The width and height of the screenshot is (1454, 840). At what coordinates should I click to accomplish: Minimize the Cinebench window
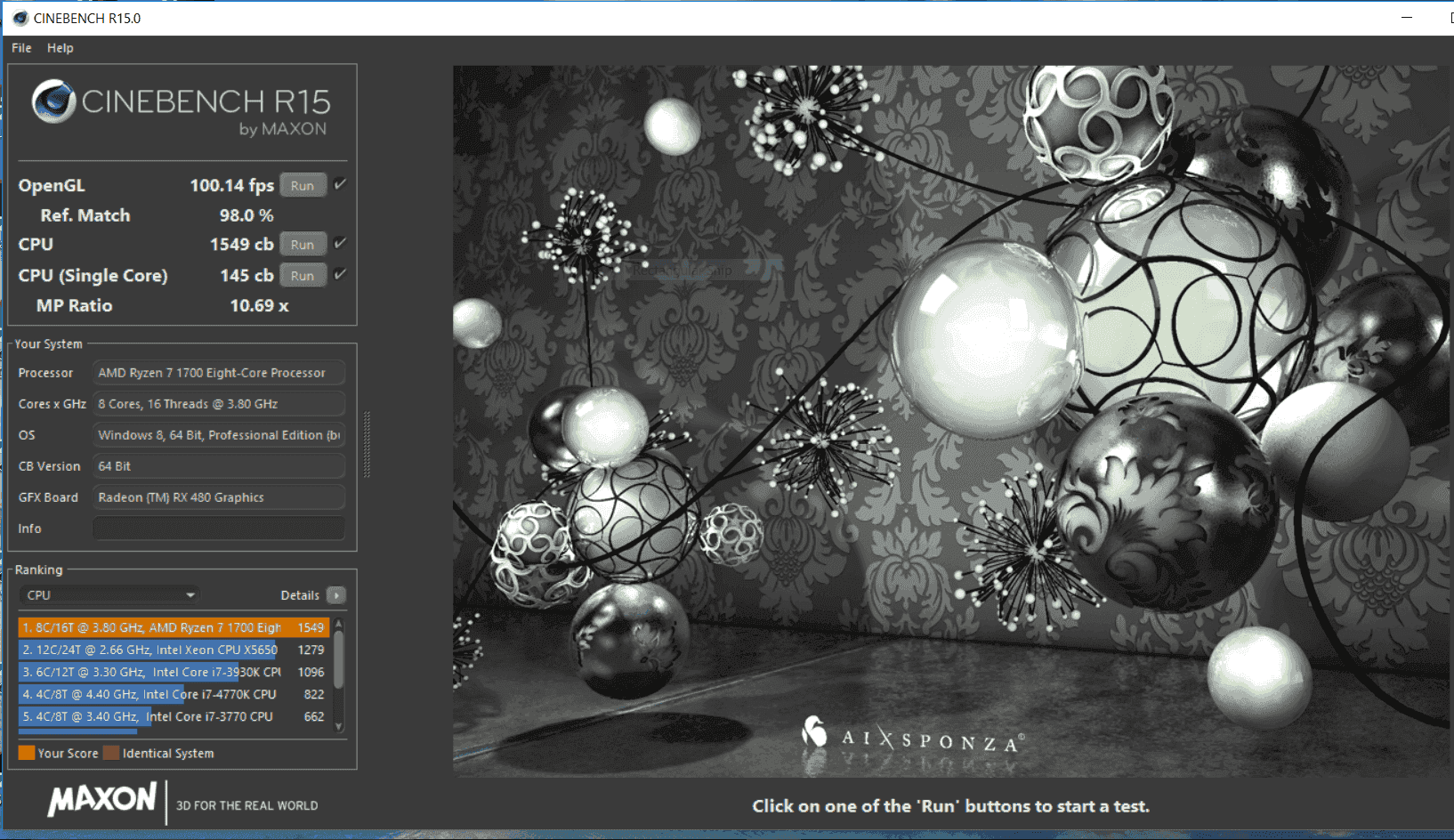click(1407, 18)
